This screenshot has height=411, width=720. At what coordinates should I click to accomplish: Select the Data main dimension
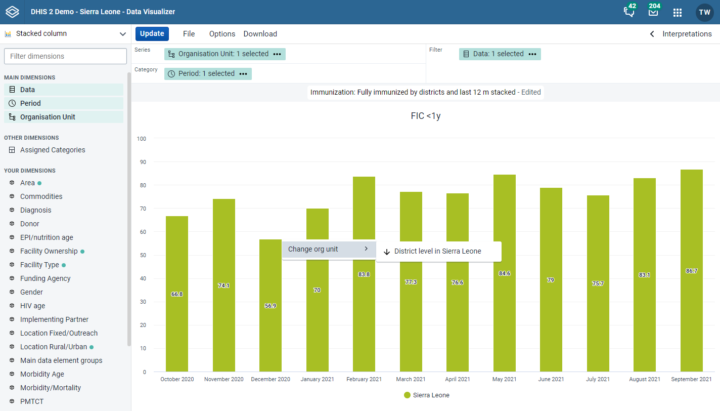tap(63, 90)
